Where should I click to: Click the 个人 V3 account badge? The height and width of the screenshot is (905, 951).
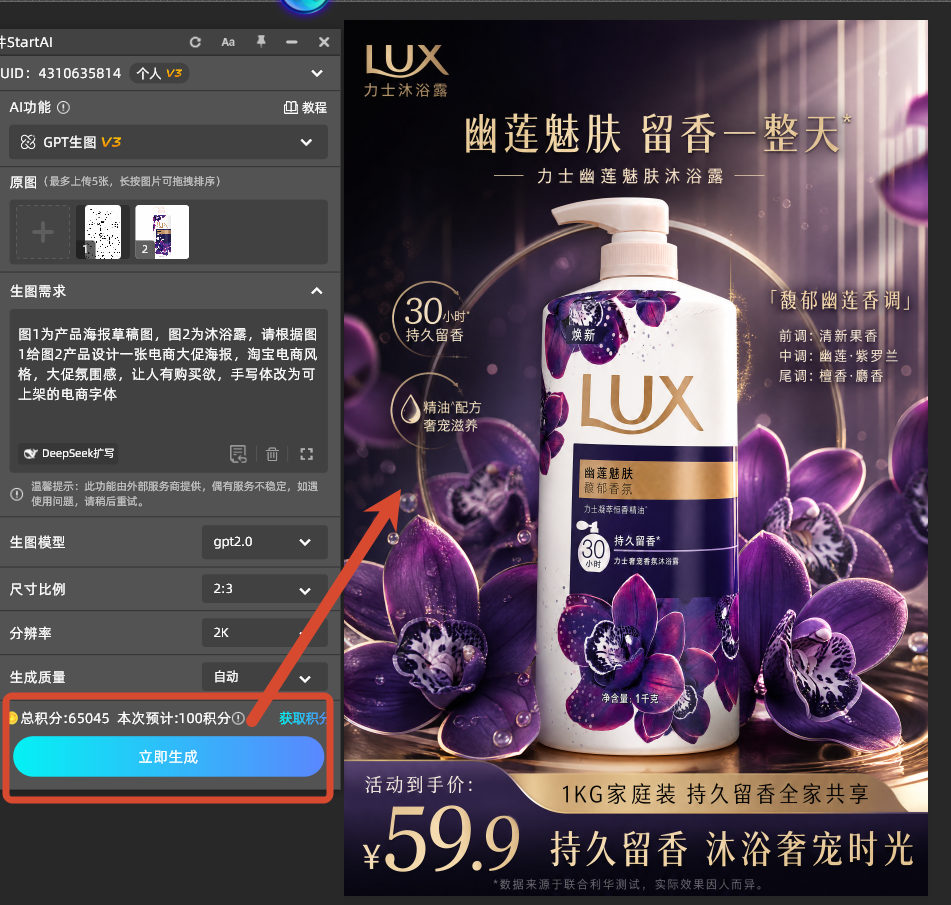pos(159,73)
